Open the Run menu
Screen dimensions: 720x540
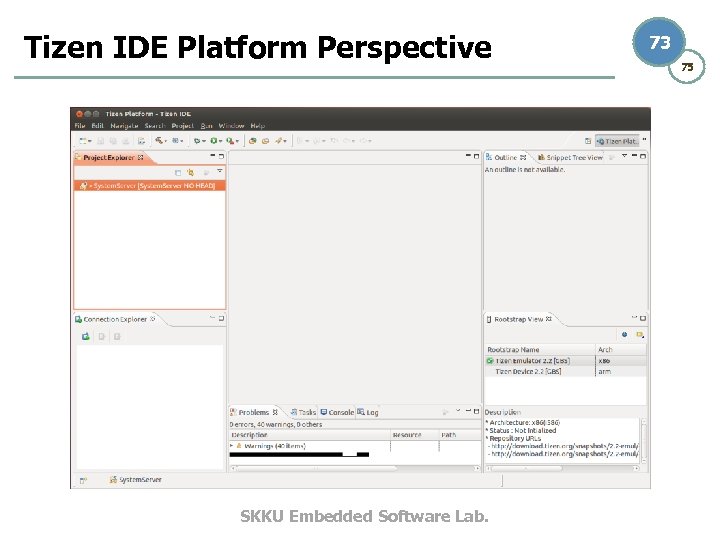click(206, 125)
